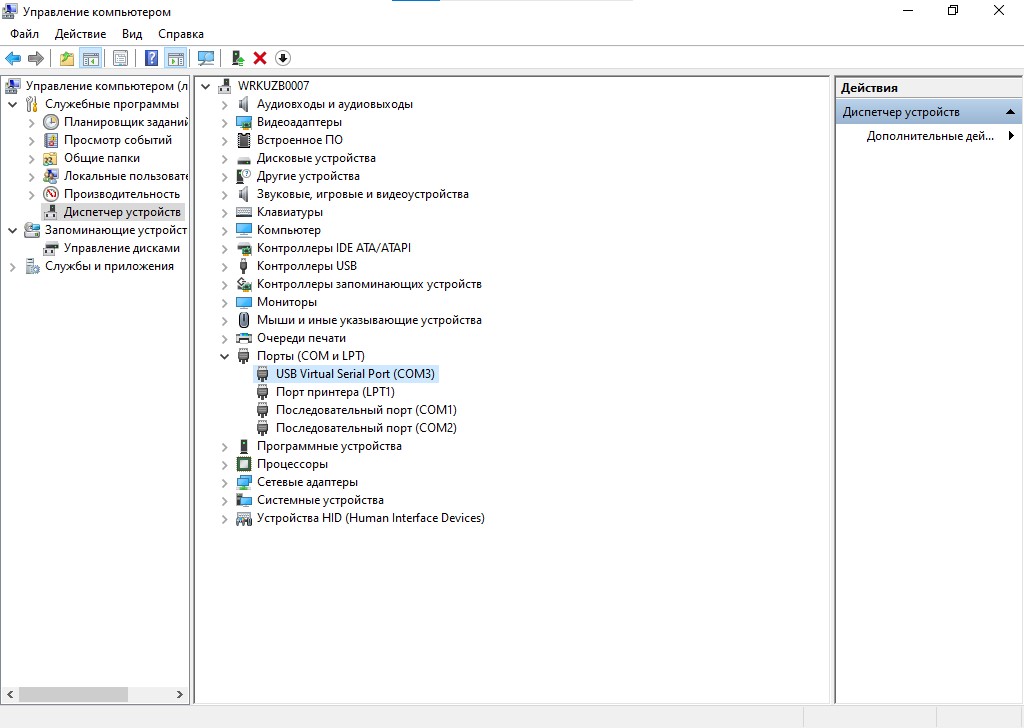Expand the Видеоадаптеры category

[x=225, y=122]
